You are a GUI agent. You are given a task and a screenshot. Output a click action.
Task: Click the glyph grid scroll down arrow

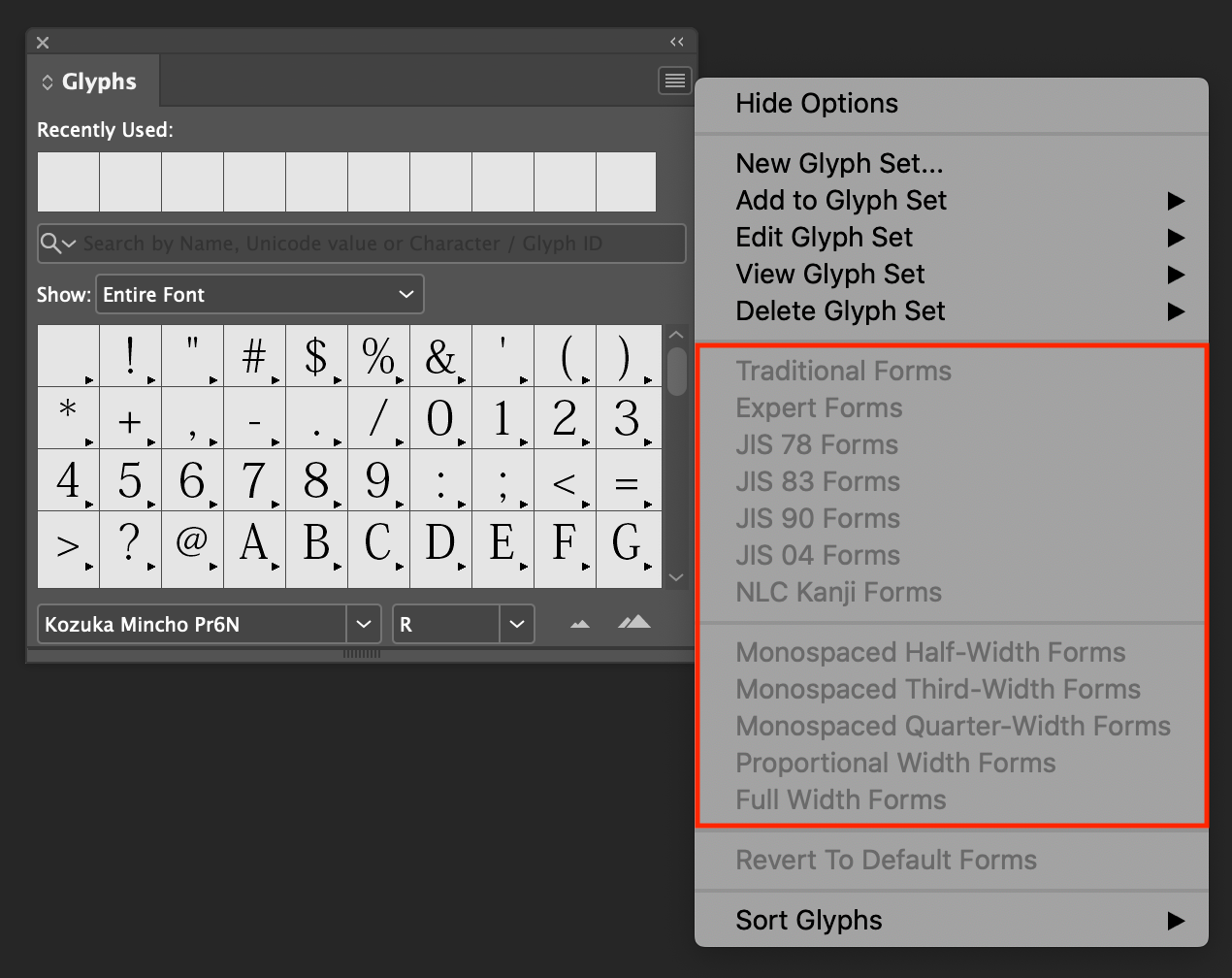676,577
